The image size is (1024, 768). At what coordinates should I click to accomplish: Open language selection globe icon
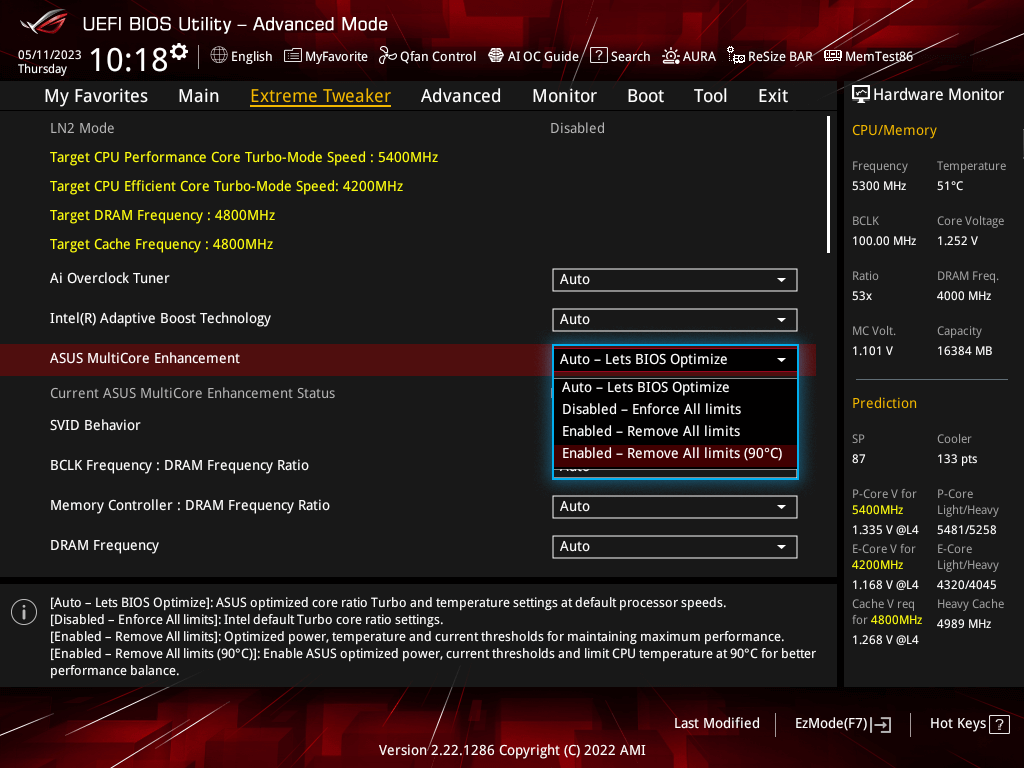coord(219,56)
